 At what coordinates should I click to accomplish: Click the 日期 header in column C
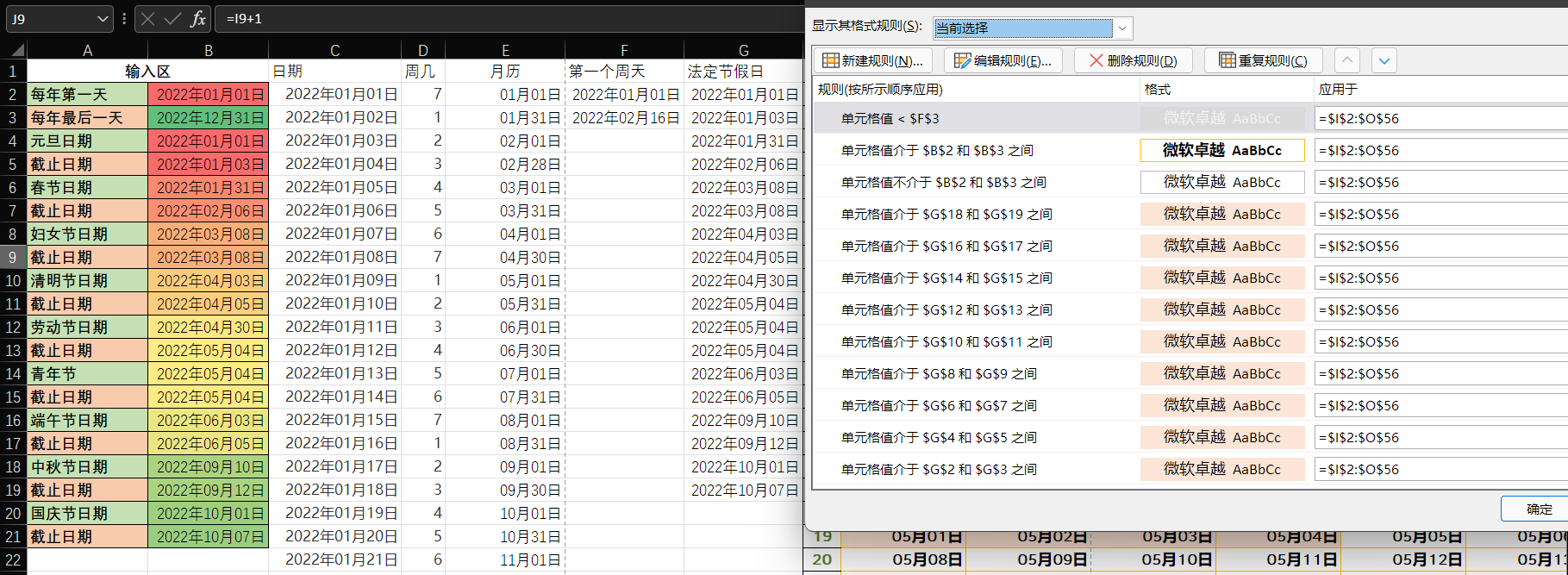pos(334,71)
